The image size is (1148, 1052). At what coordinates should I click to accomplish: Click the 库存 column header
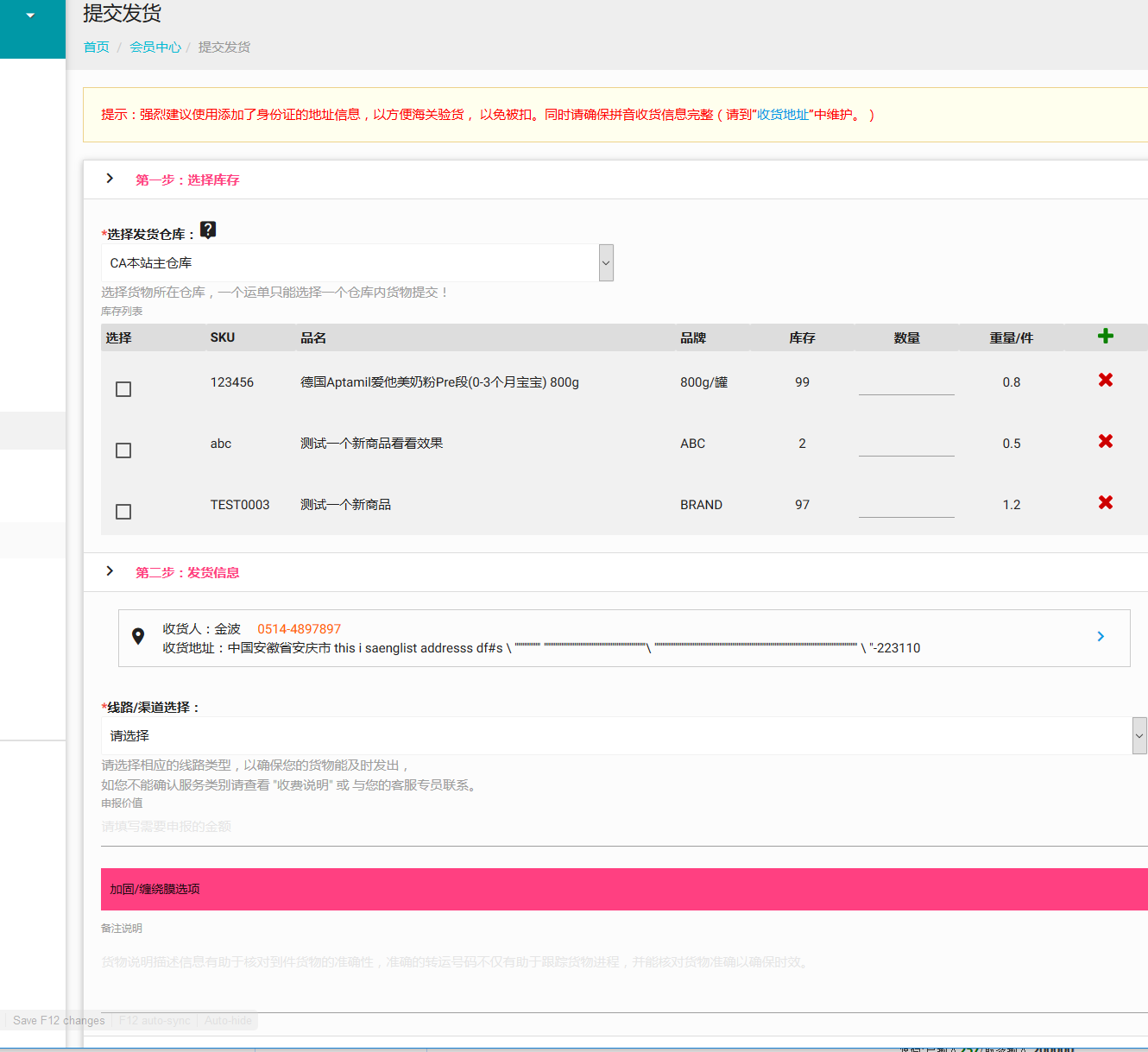[x=802, y=337]
